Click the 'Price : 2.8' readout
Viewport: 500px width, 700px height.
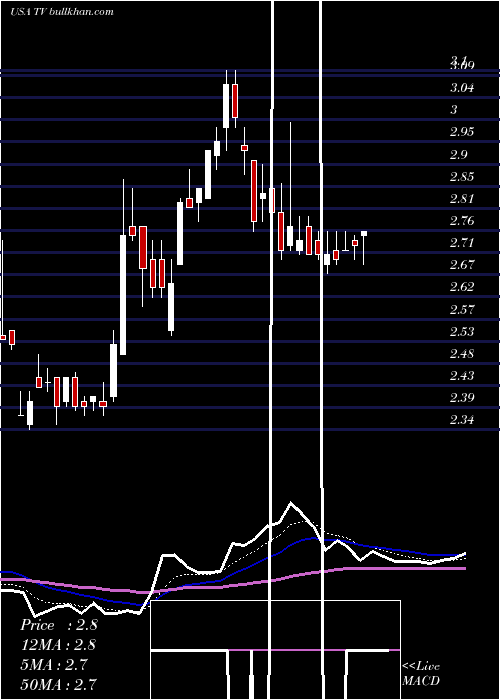tap(58, 625)
